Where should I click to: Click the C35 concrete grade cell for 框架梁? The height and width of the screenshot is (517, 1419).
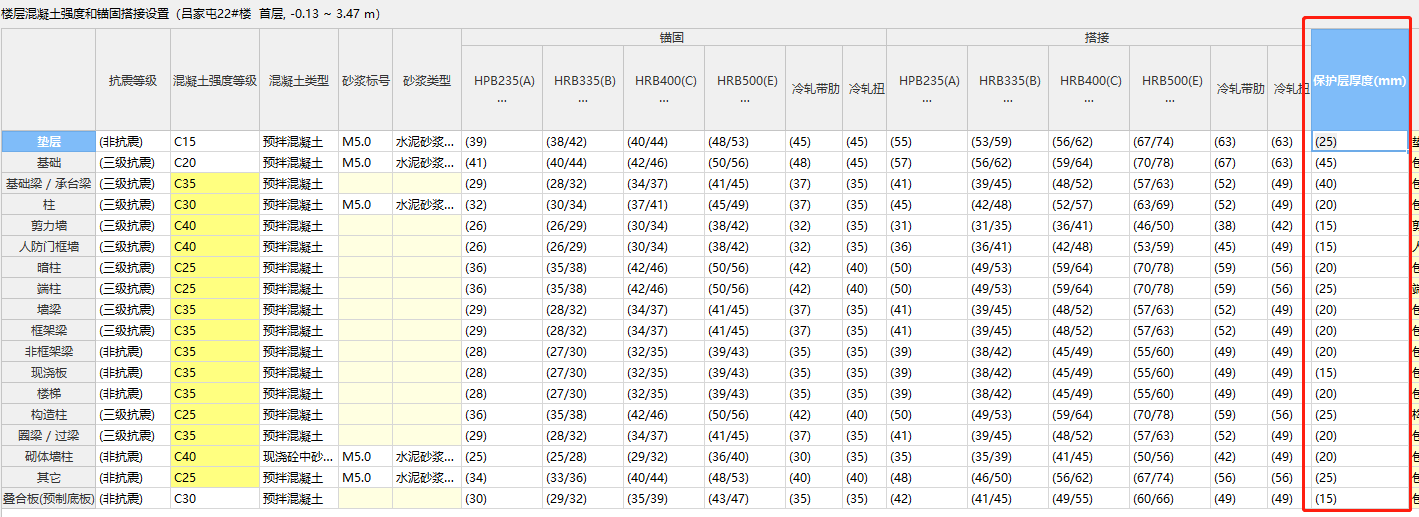215,330
